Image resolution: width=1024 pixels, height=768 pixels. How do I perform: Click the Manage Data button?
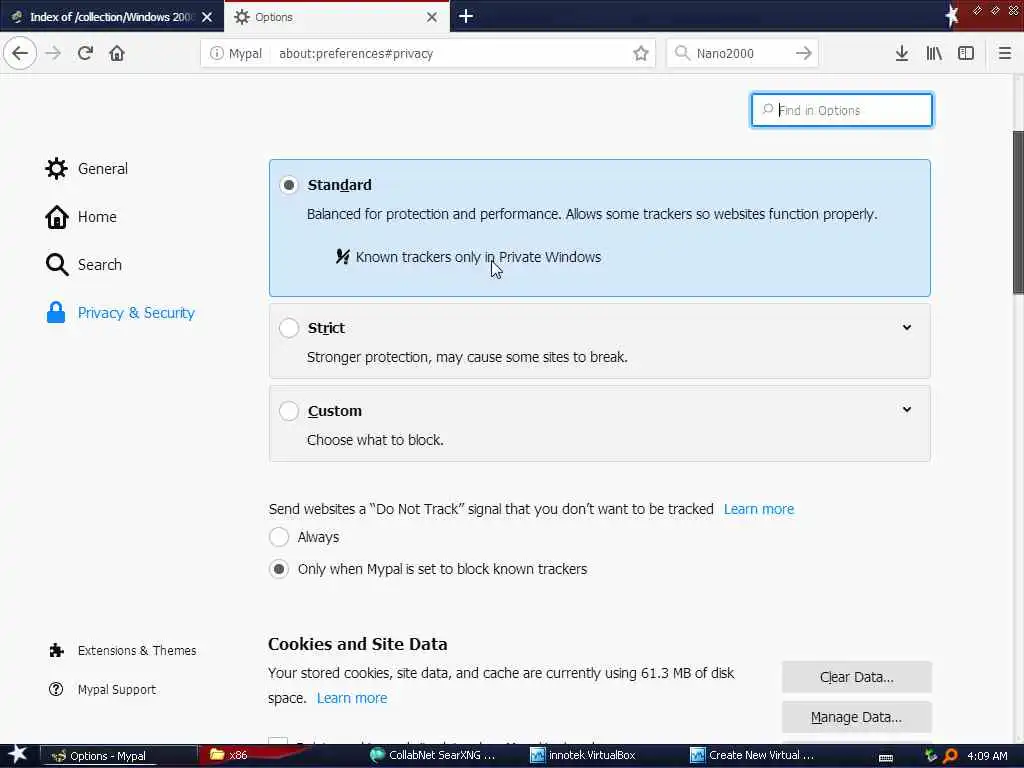pyautogui.click(x=857, y=717)
